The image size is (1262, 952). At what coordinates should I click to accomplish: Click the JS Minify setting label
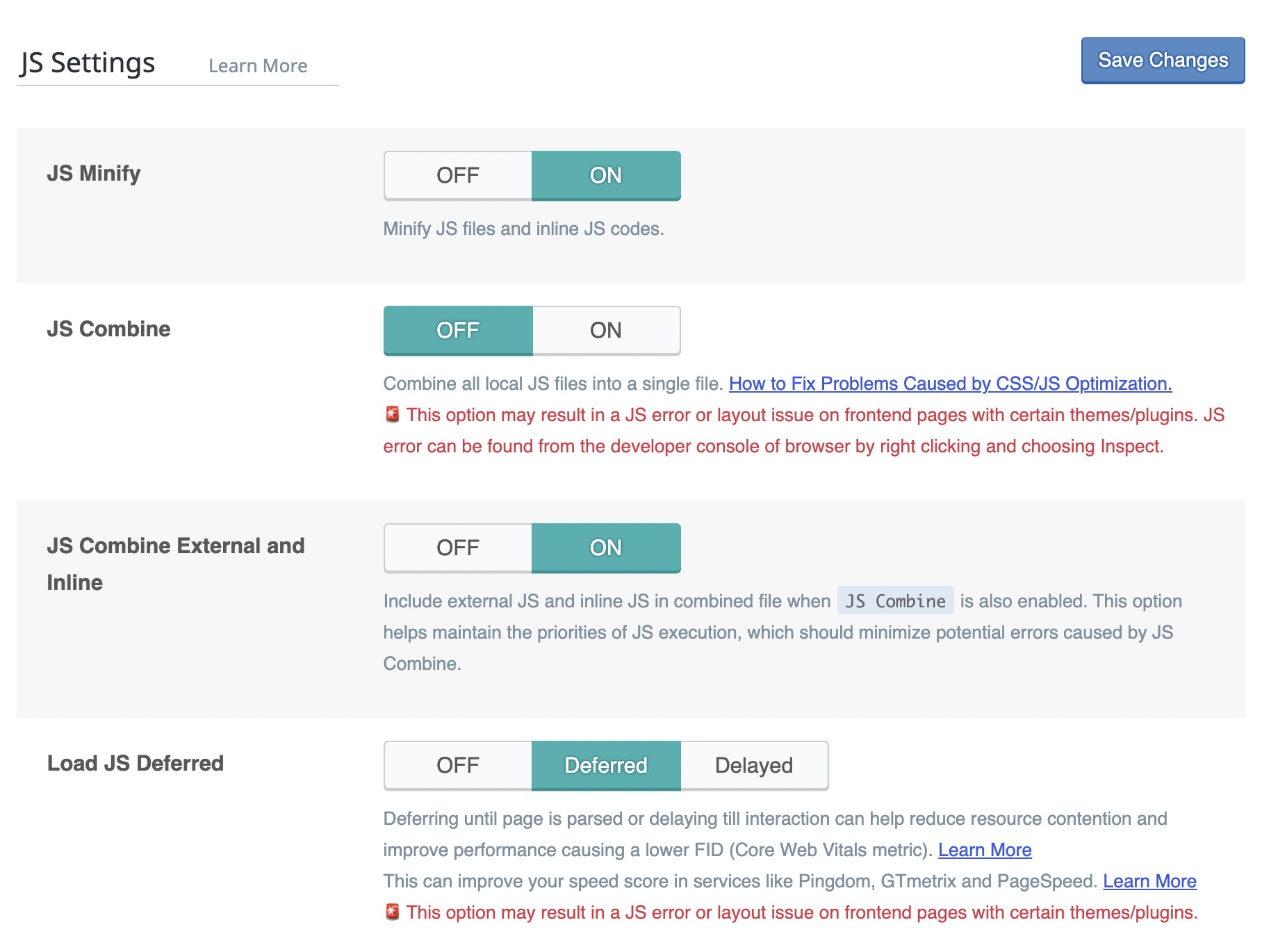coord(94,173)
